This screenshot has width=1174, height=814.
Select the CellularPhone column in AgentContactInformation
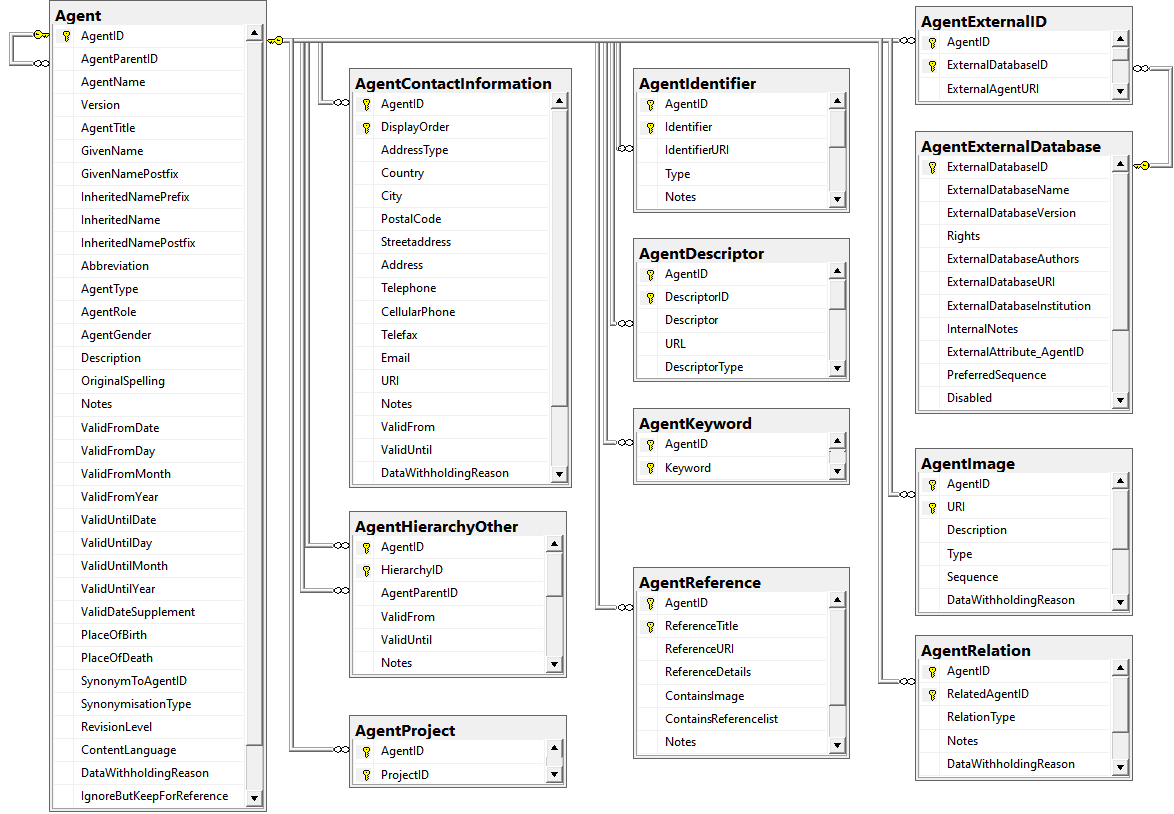click(451, 312)
